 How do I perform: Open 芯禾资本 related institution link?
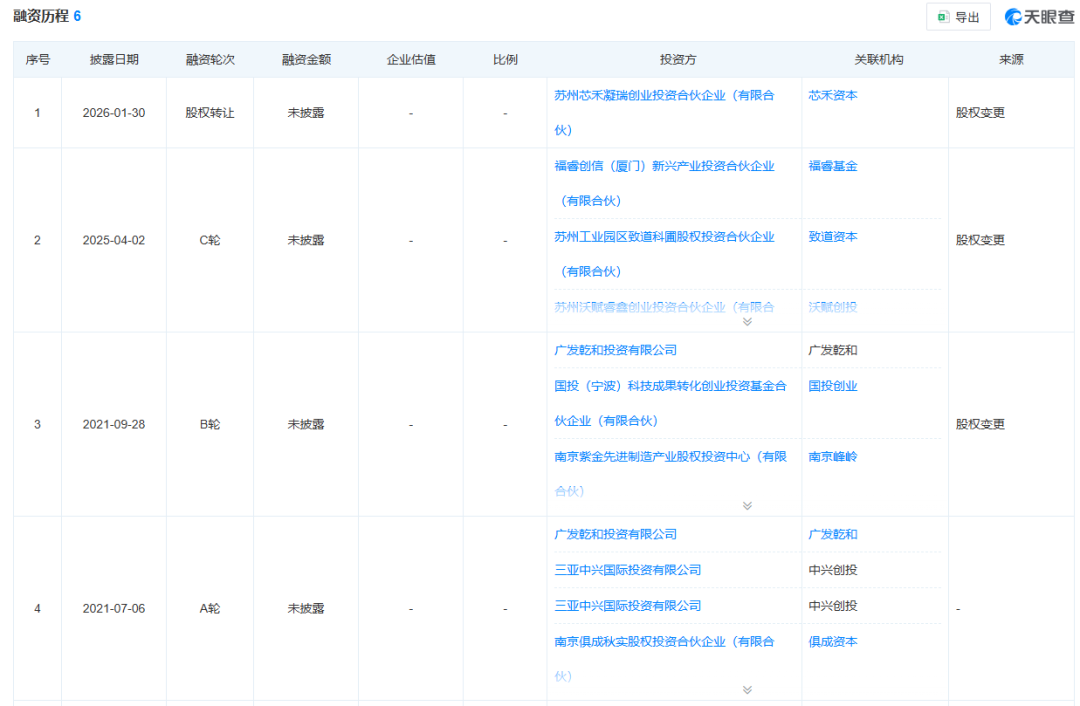click(833, 95)
